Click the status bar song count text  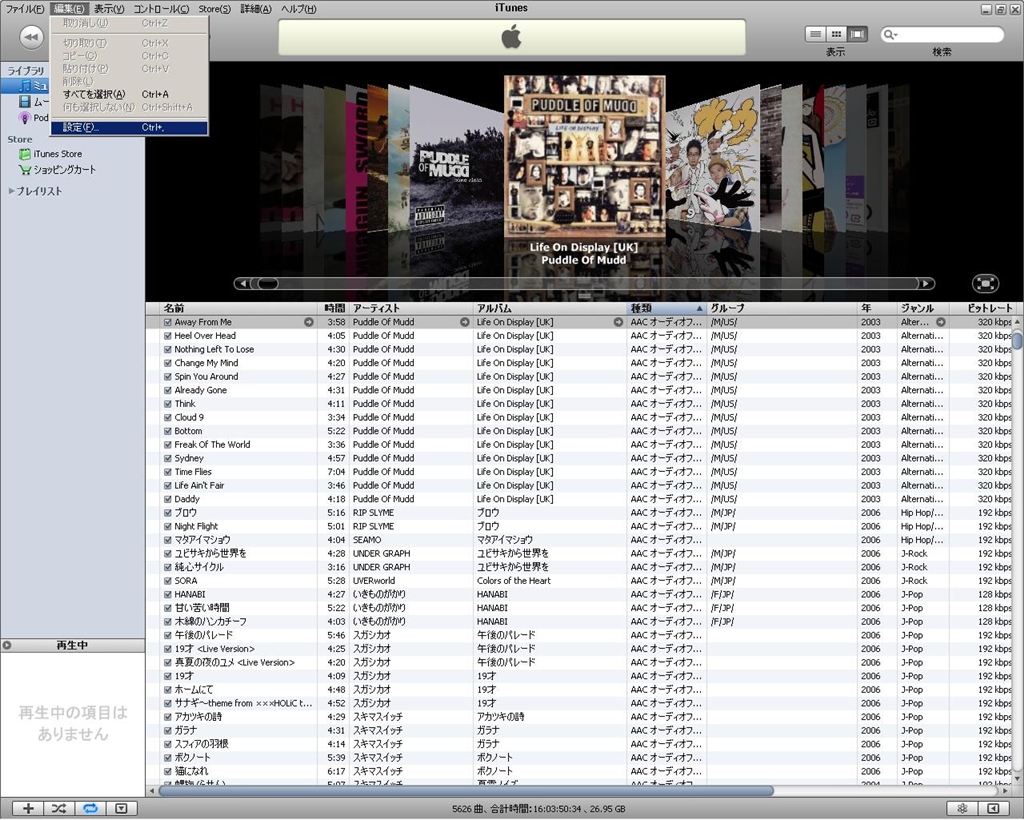click(x=538, y=809)
